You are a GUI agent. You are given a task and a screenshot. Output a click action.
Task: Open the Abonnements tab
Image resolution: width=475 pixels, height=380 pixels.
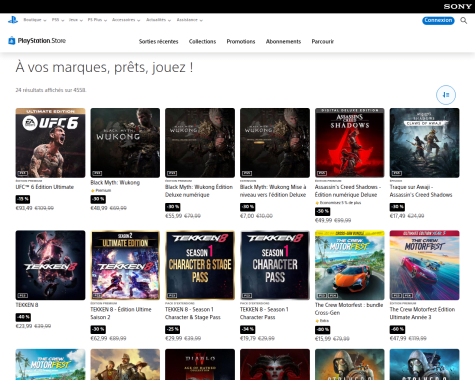pyautogui.click(x=283, y=42)
